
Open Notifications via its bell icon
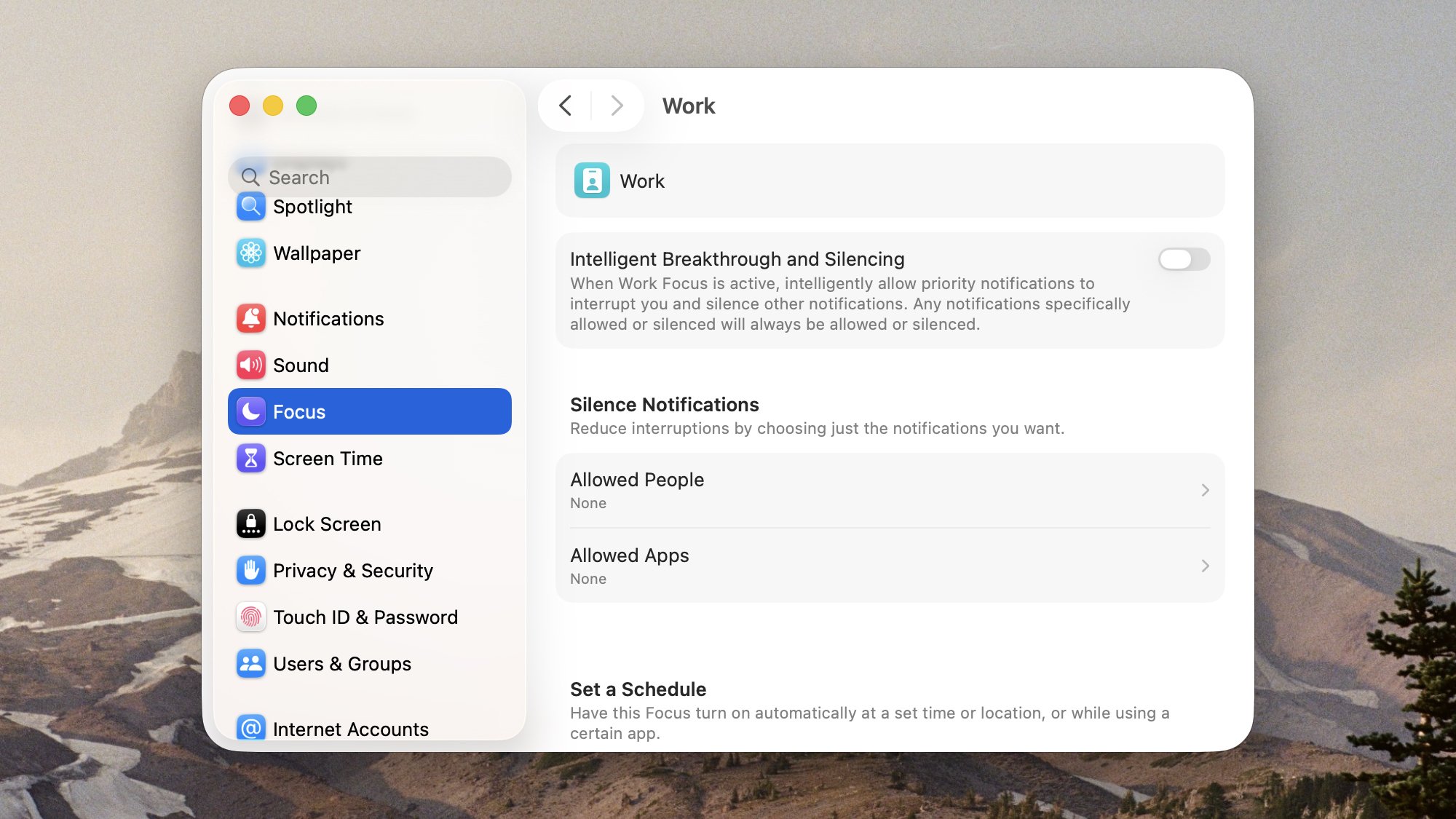(x=251, y=319)
